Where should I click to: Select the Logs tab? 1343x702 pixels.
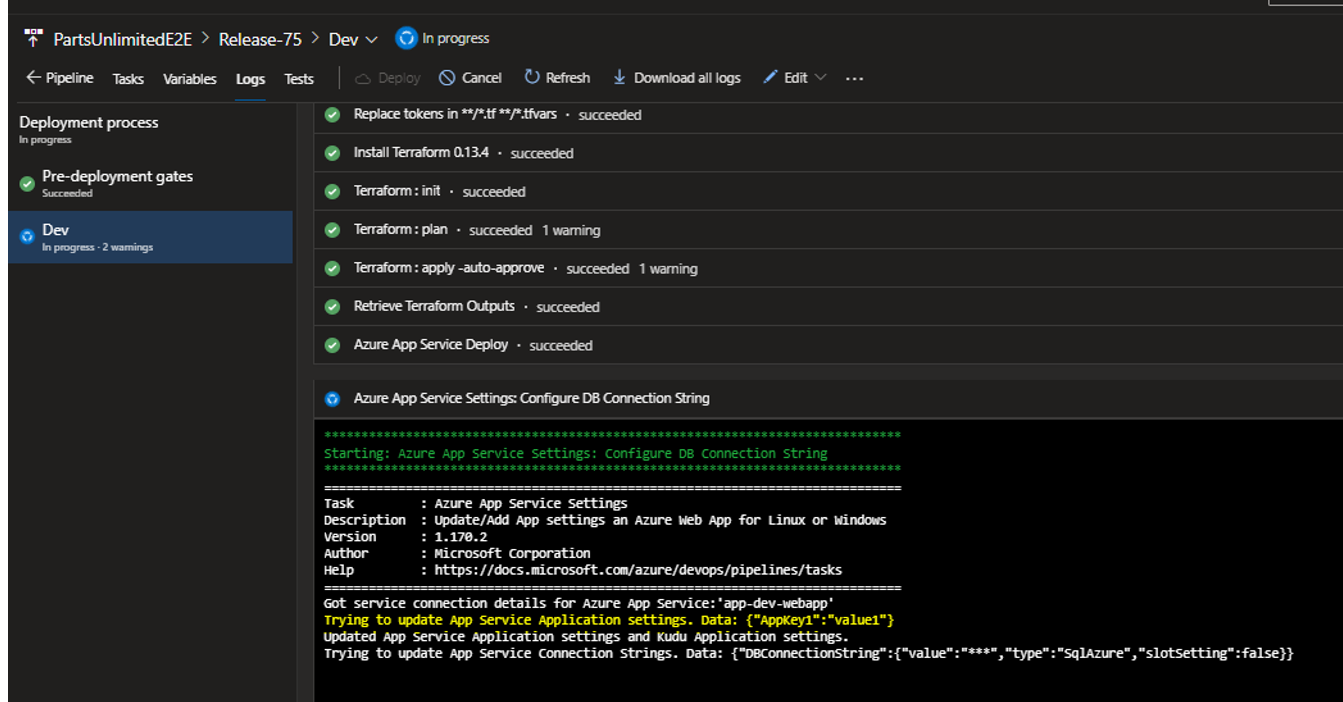click(250, 79)
